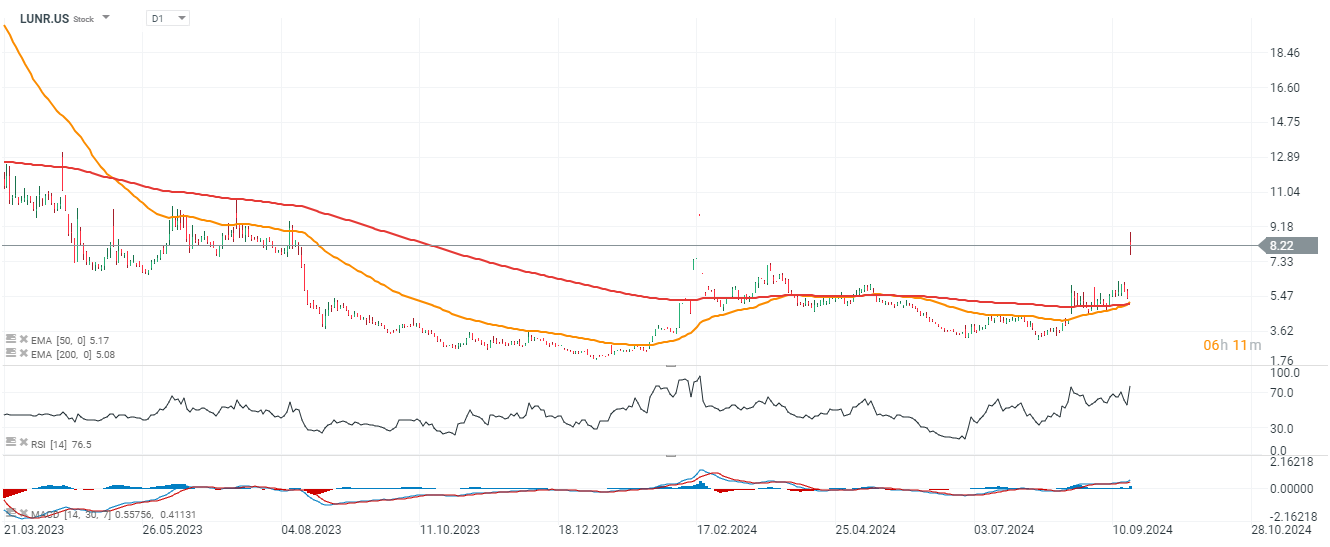The image size is (1330, 547).
Task: Click the 10.09.2024 date label
Action: 1143,529
